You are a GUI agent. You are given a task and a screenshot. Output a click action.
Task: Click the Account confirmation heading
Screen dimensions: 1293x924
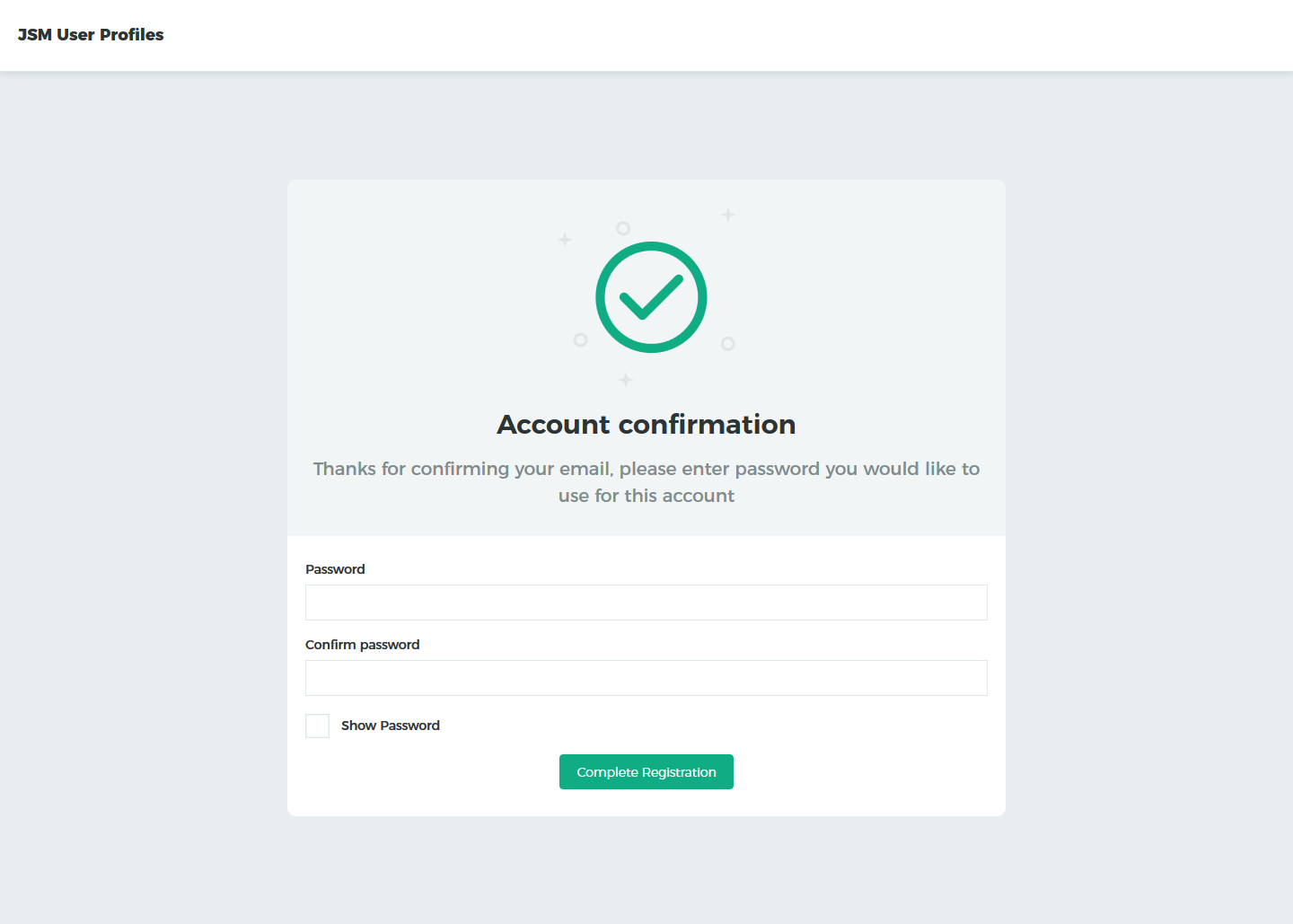click(x=646, y=425)
